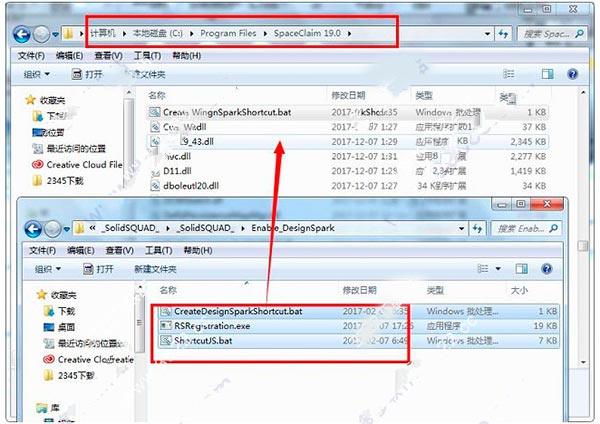Select RSRegistration.exe file
Image resolution: width=600 pixels, height=424 pixels.
pos(358,326)
